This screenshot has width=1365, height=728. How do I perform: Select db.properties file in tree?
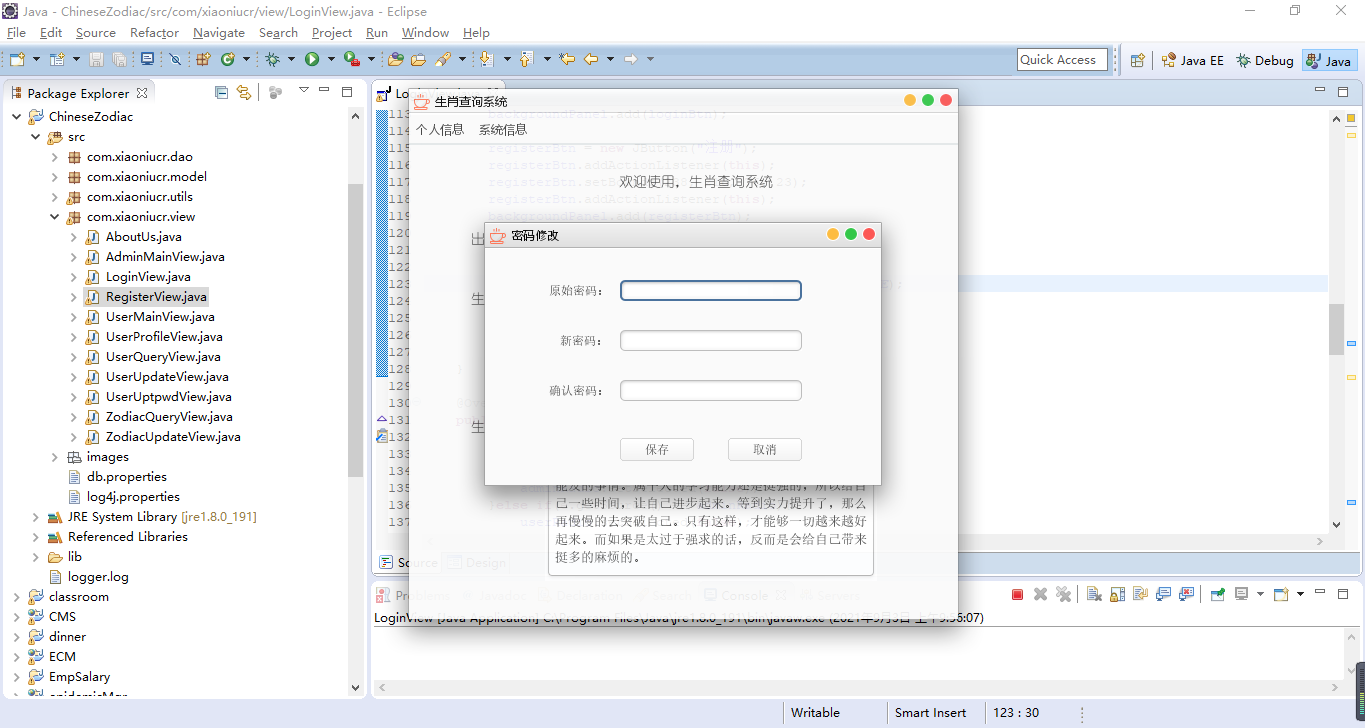point(126,477)
